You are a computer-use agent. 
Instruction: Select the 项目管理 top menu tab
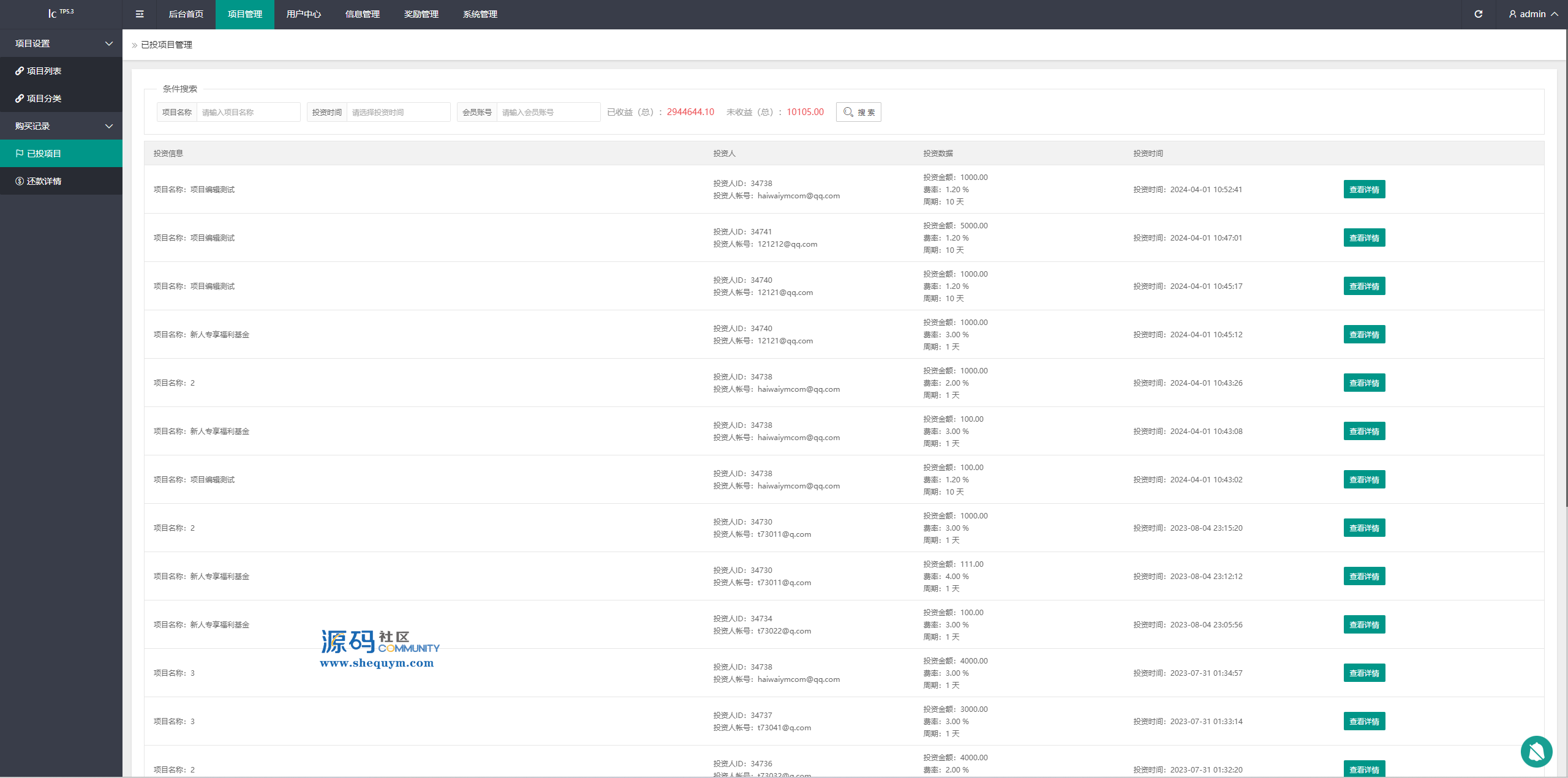tap(245, 14)
